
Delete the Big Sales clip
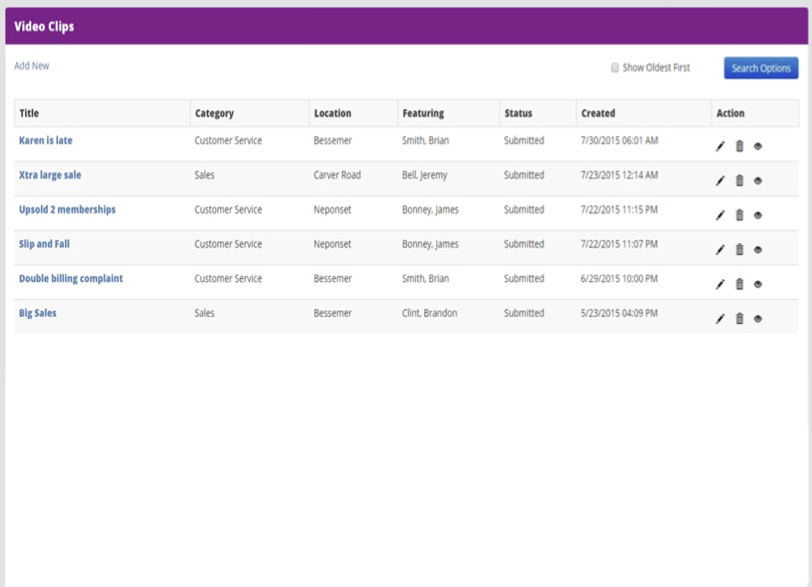[739, 319]
